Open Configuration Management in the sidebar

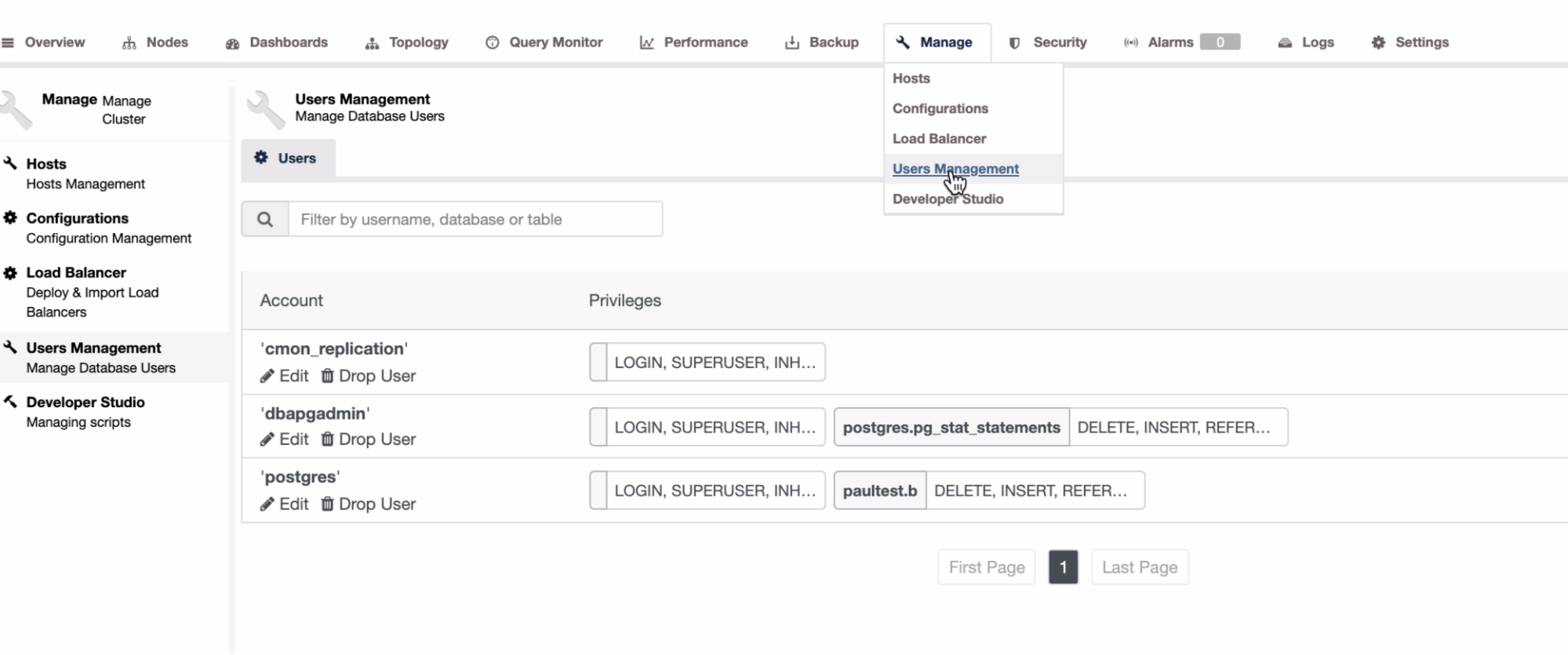108,227
